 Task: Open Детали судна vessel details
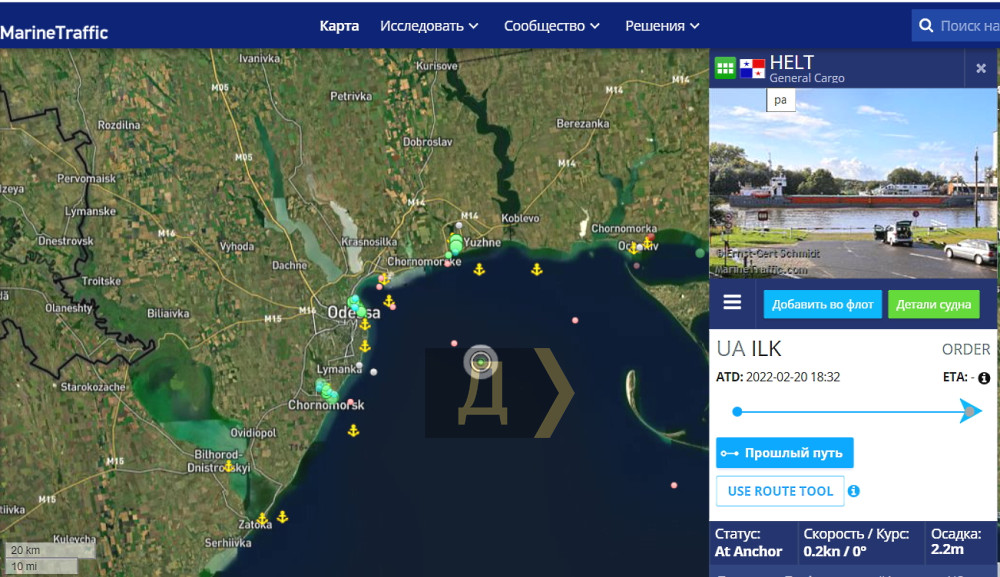933,304
